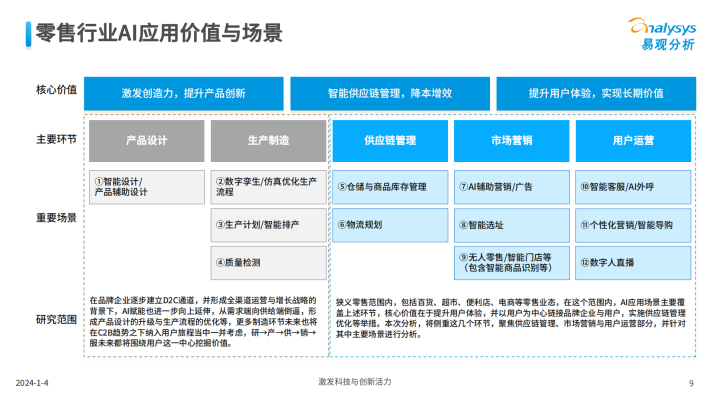Click the ⑤仓储与商品库存管理 box
This screenshot has width=710, height=399.
coord(390,187)
